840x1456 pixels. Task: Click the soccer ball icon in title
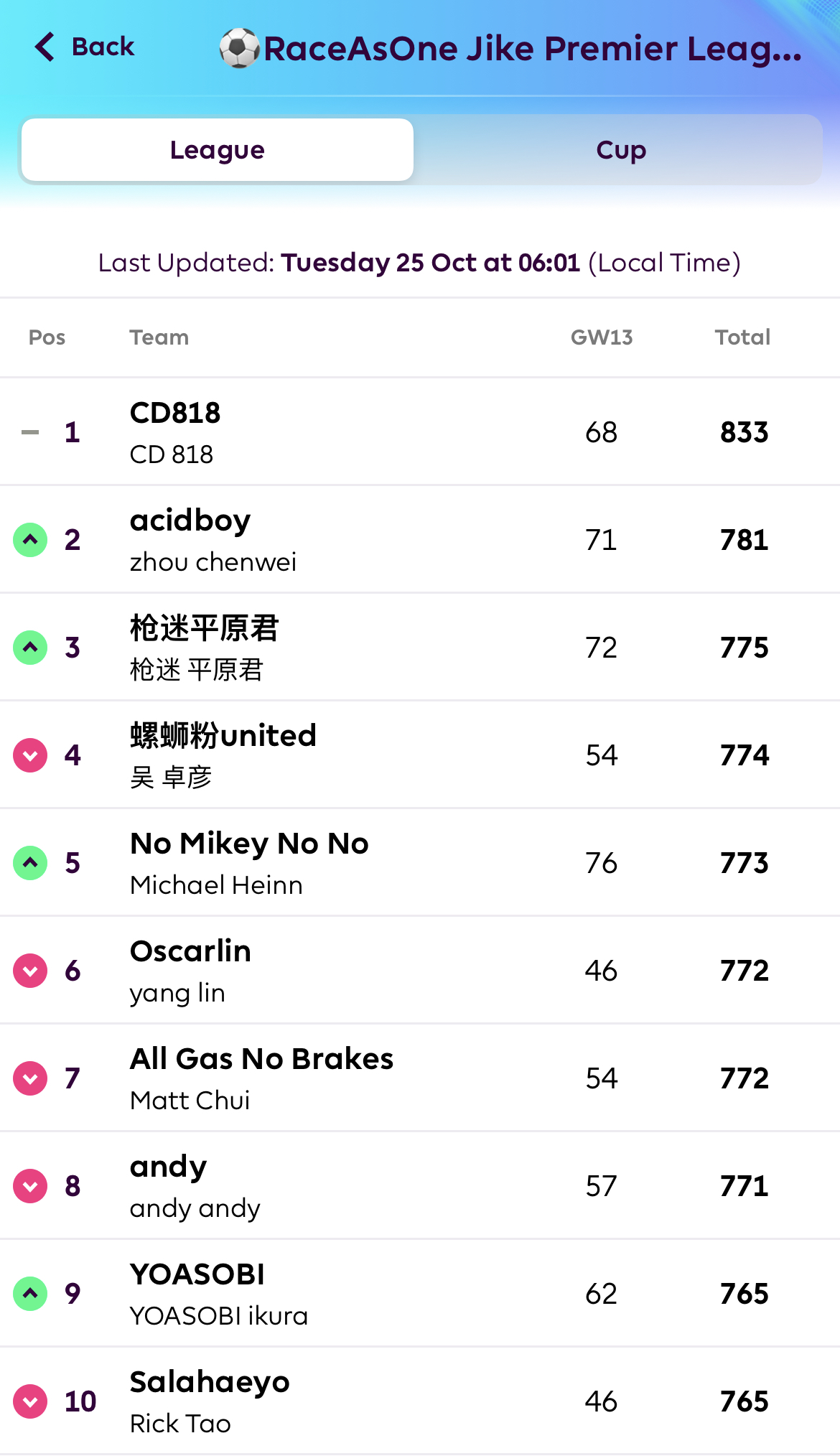[x=239, y=48]
